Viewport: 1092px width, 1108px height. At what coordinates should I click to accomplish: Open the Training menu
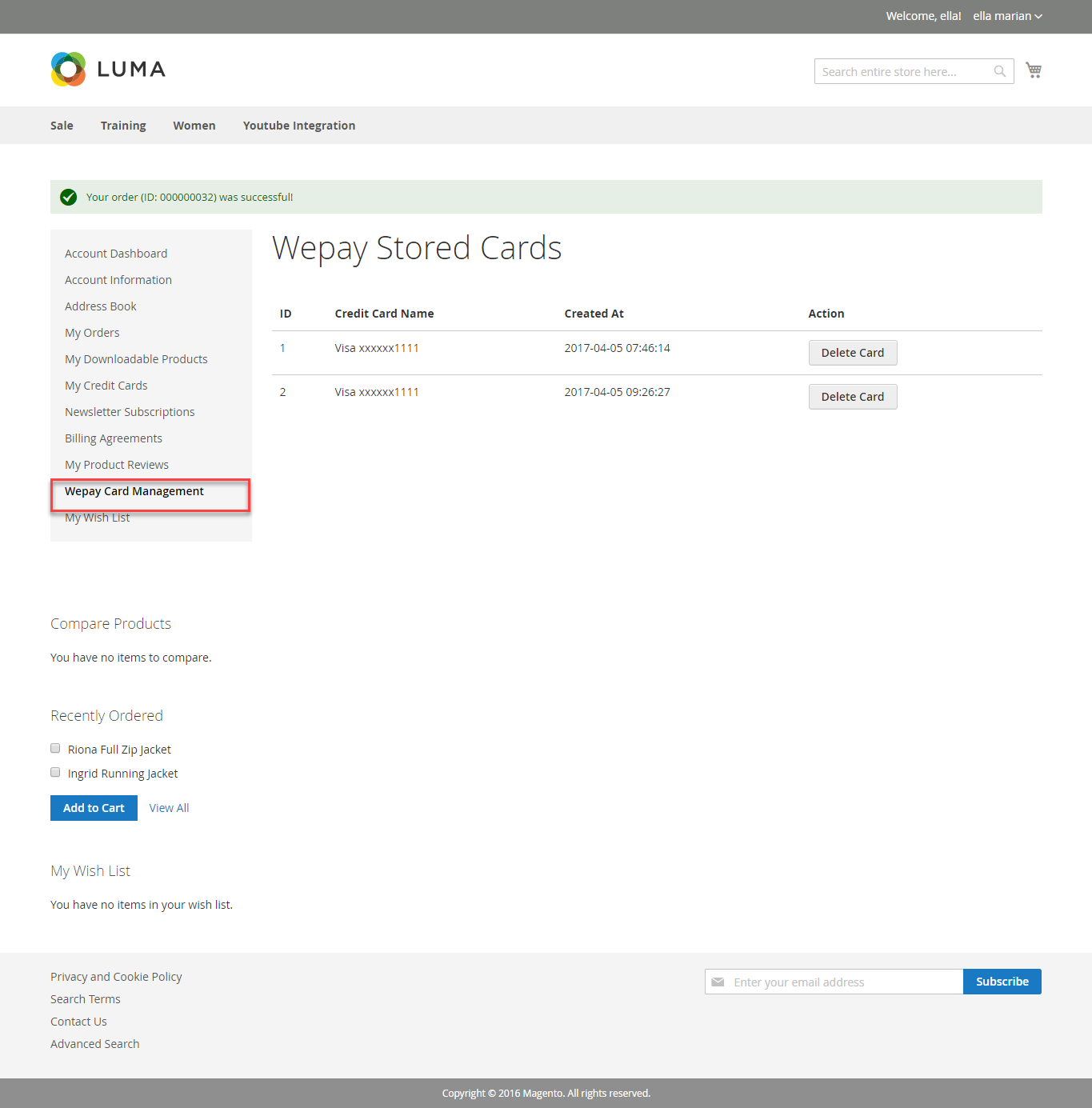(x=123, y=126)
